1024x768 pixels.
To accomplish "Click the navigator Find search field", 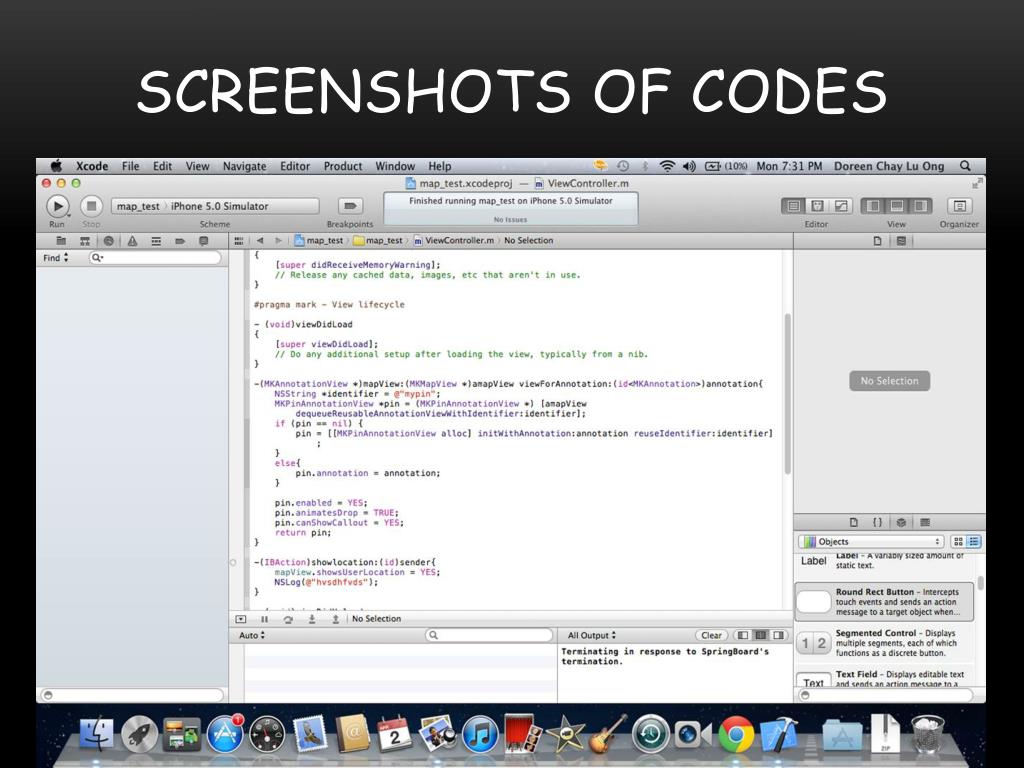I will 155,258.
